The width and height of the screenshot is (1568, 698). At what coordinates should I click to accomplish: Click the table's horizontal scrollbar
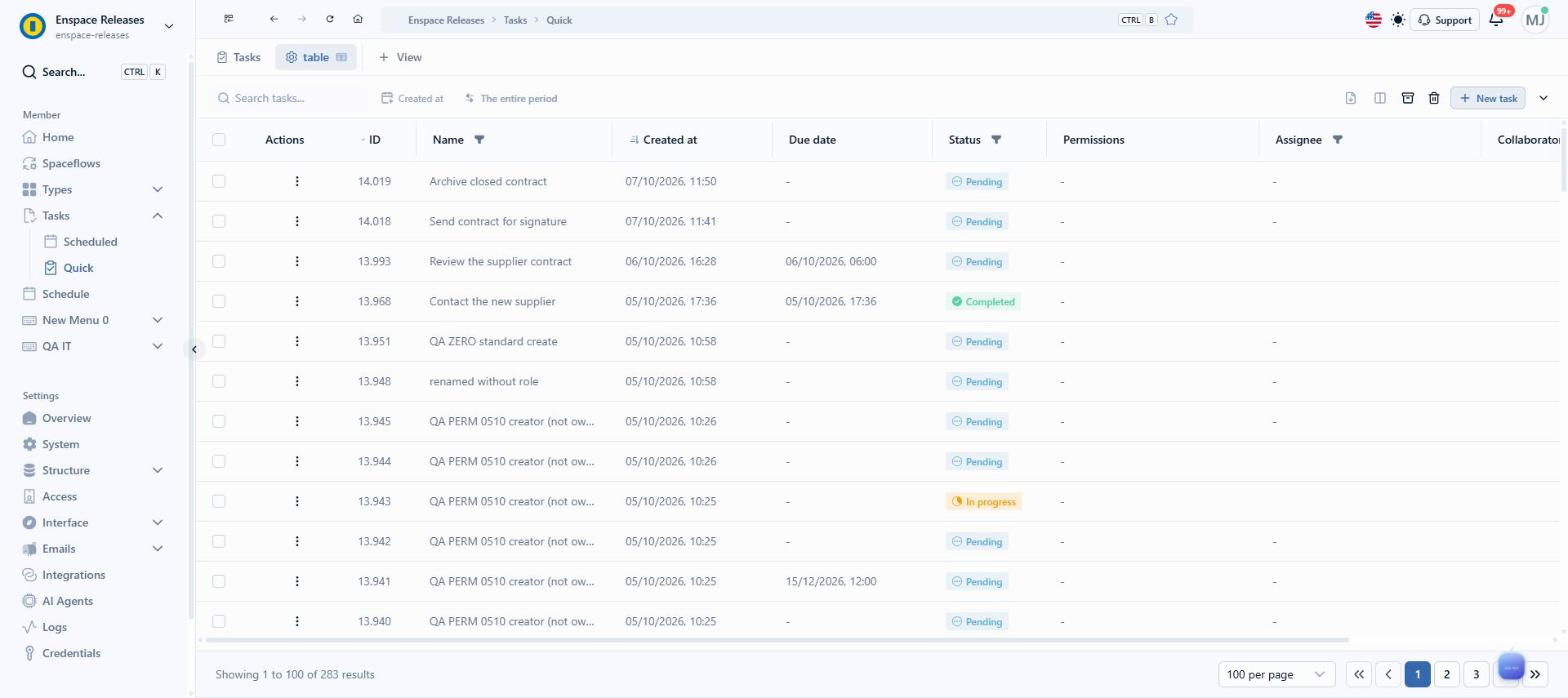[x=775, y=639]
